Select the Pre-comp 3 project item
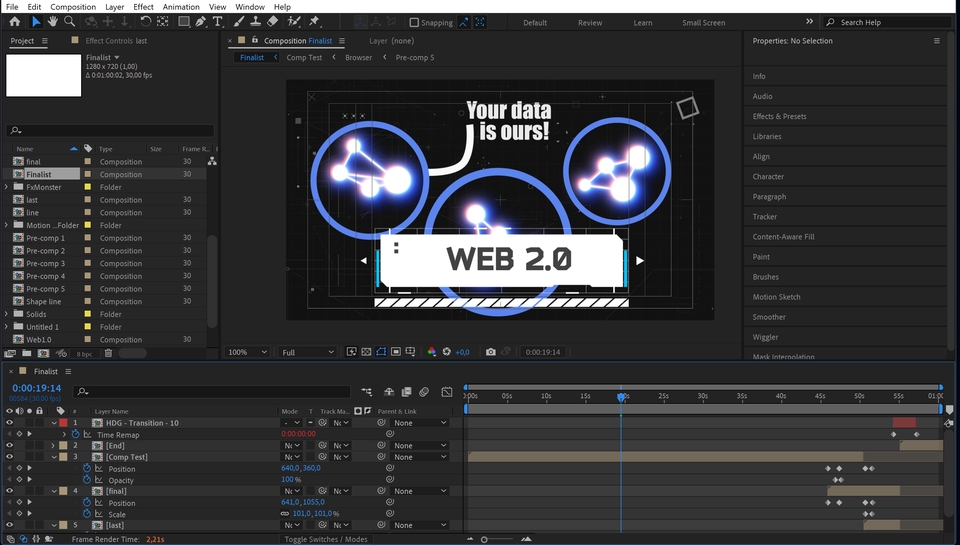This screenshot has height=545, width=960. [x=45, y=263]
